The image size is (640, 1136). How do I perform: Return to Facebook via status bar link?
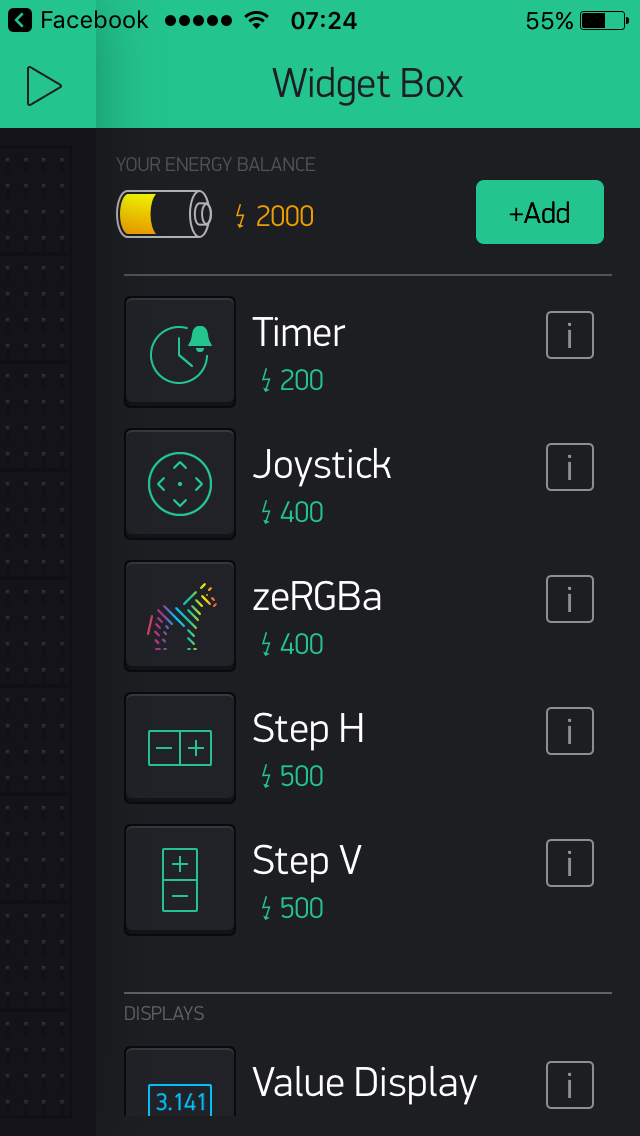click(x=78, y=19)
